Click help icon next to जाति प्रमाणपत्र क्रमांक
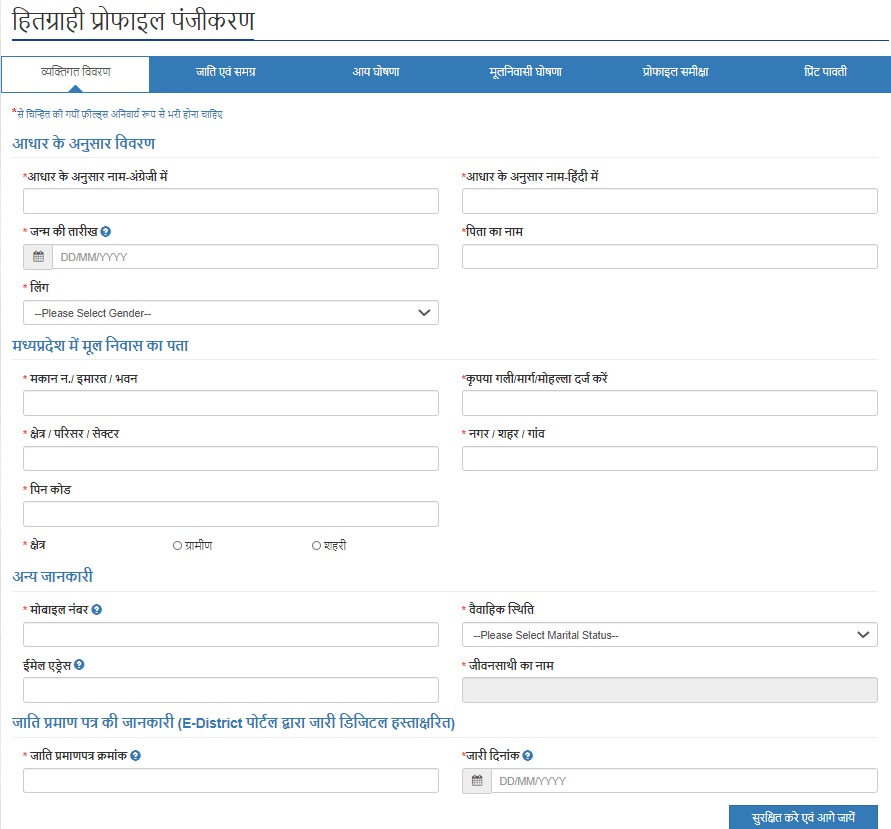Screen dimensions: 891x829 (135, 756)
